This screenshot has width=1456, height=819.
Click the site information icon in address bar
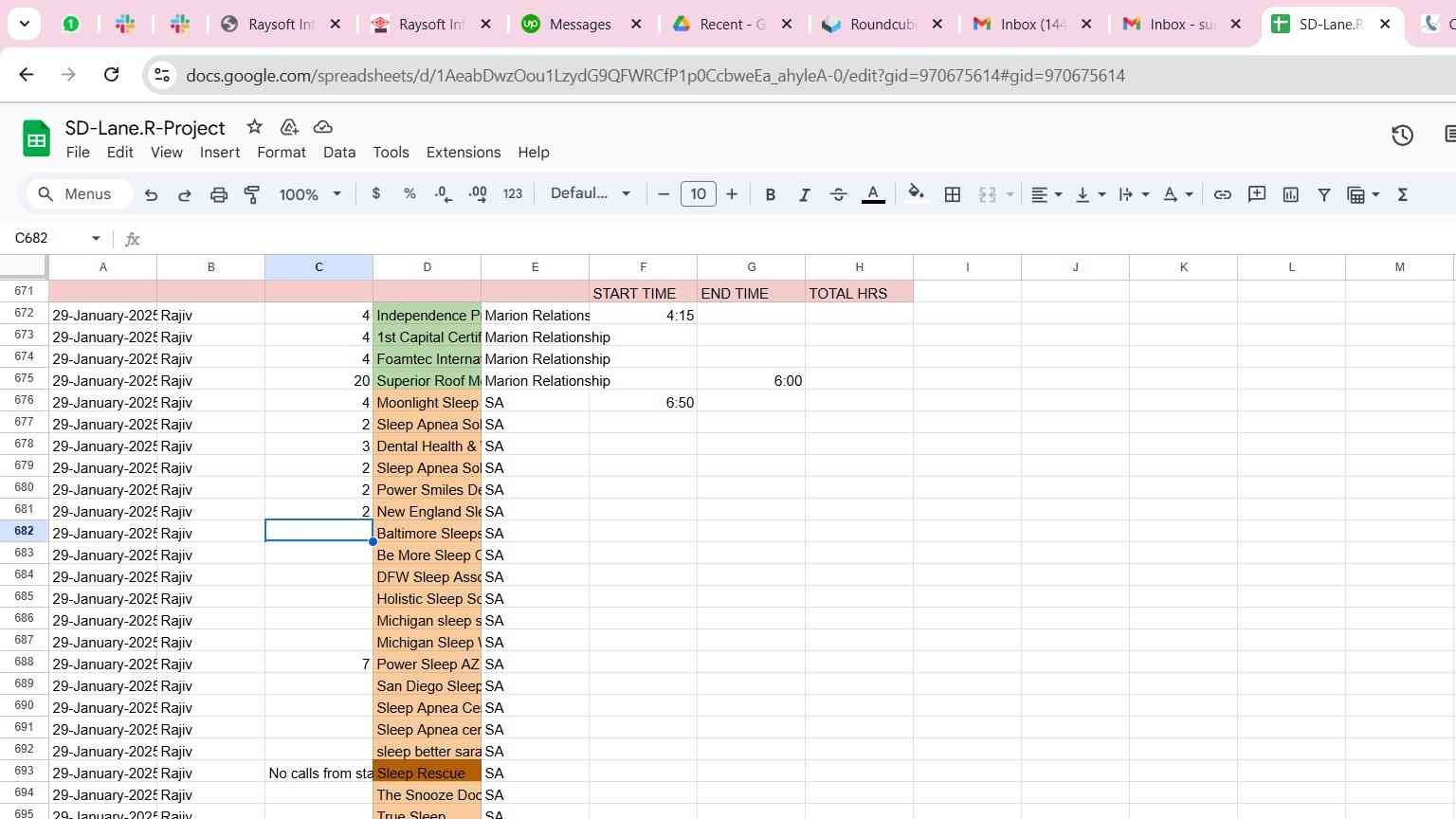click(x=162, y=75)
